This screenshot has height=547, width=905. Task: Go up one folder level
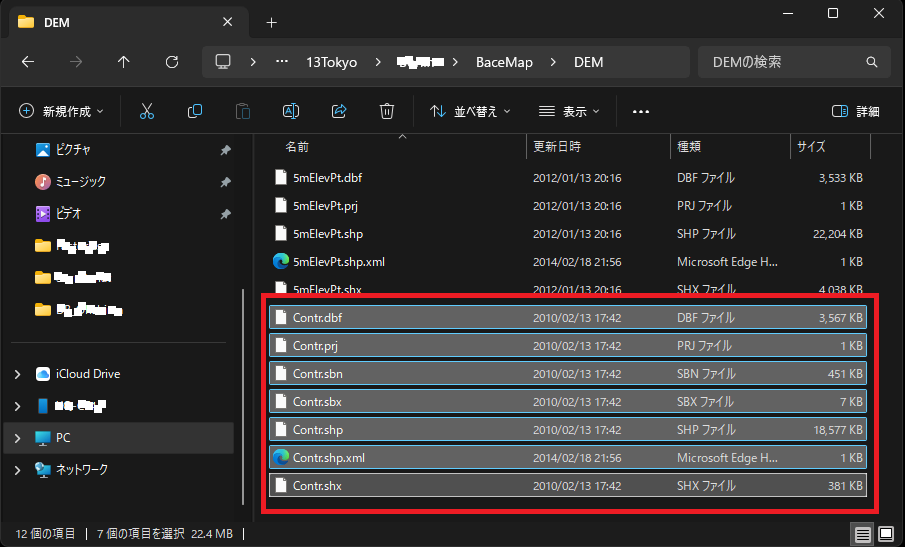point(124,62)
